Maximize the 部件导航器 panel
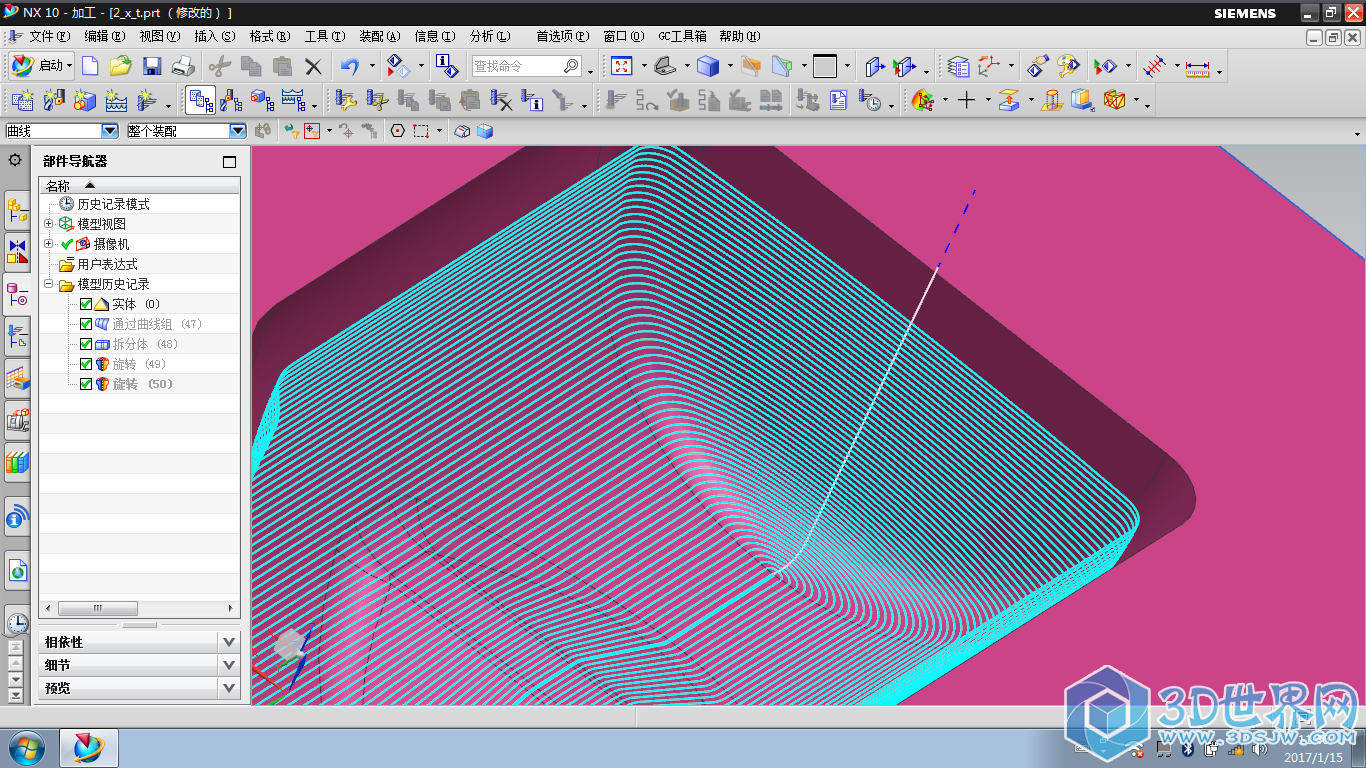 pyautogui.click(x=229, y=161)
